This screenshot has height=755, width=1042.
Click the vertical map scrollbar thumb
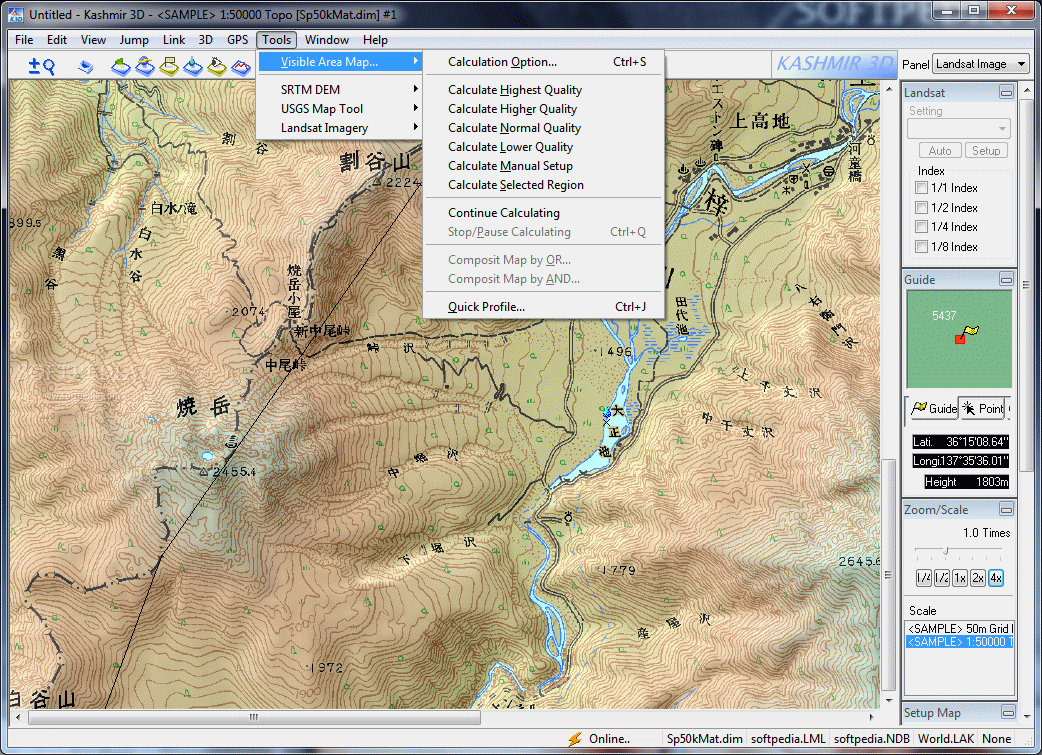point(888,576)
